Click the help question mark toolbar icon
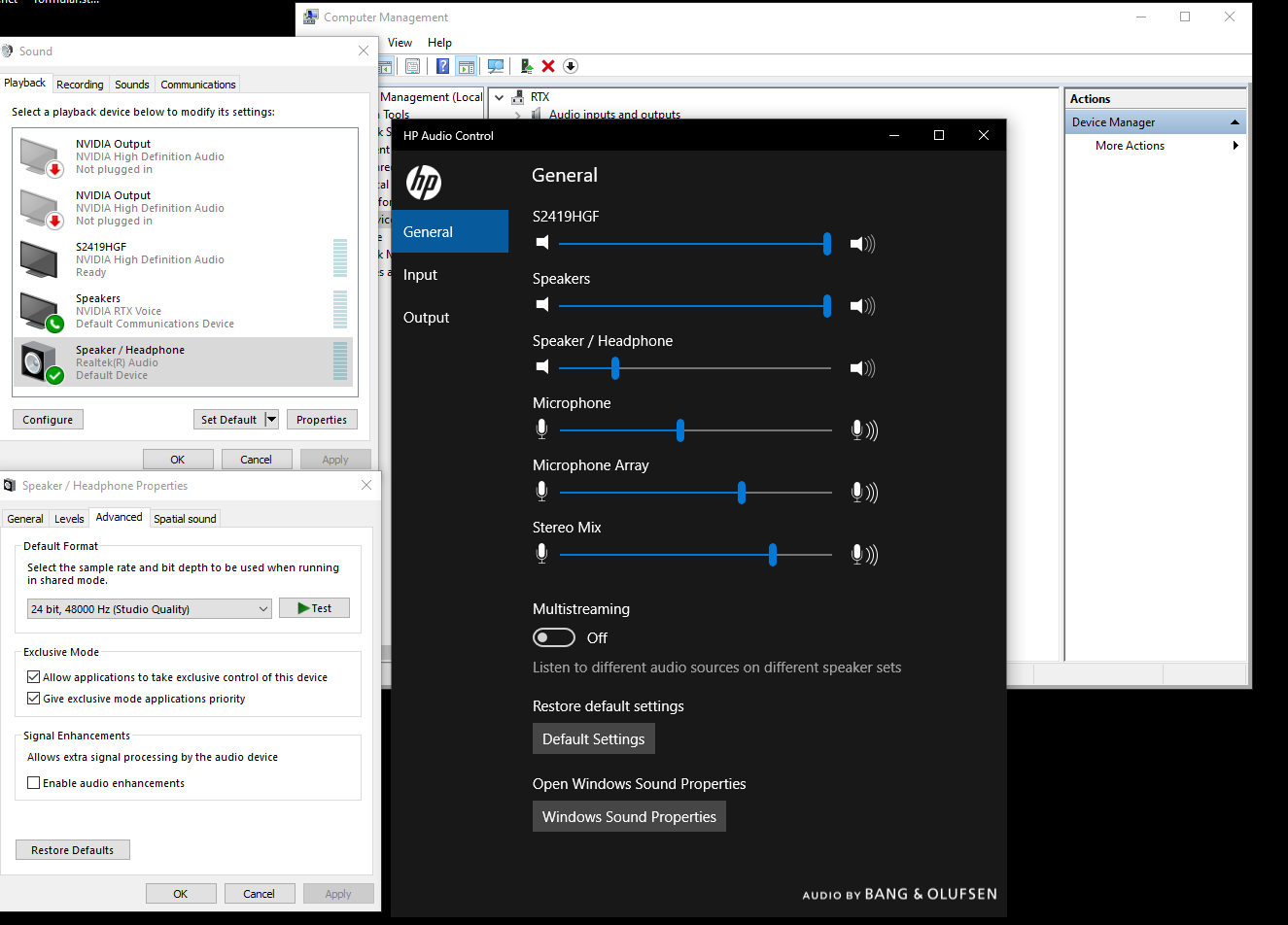1288x925 pixels. tap(443, 66)
